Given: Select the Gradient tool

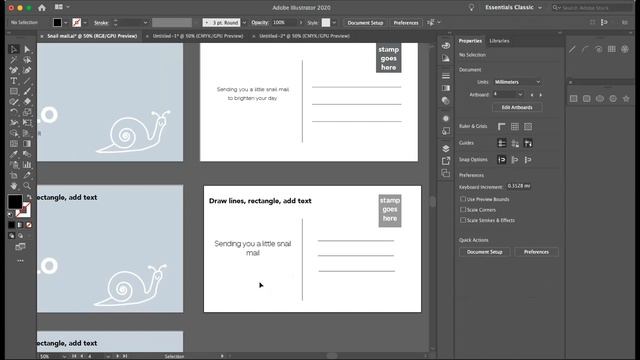Looking at the screenshot, I should [27, 144].
